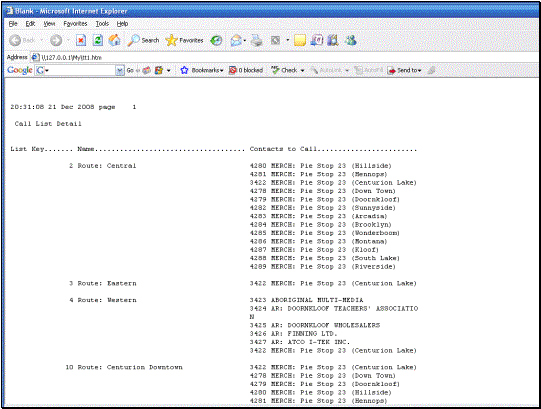Open the Forward button history dropdown arrow
This screenshot has height=409, width=541.
pos(68,40)
